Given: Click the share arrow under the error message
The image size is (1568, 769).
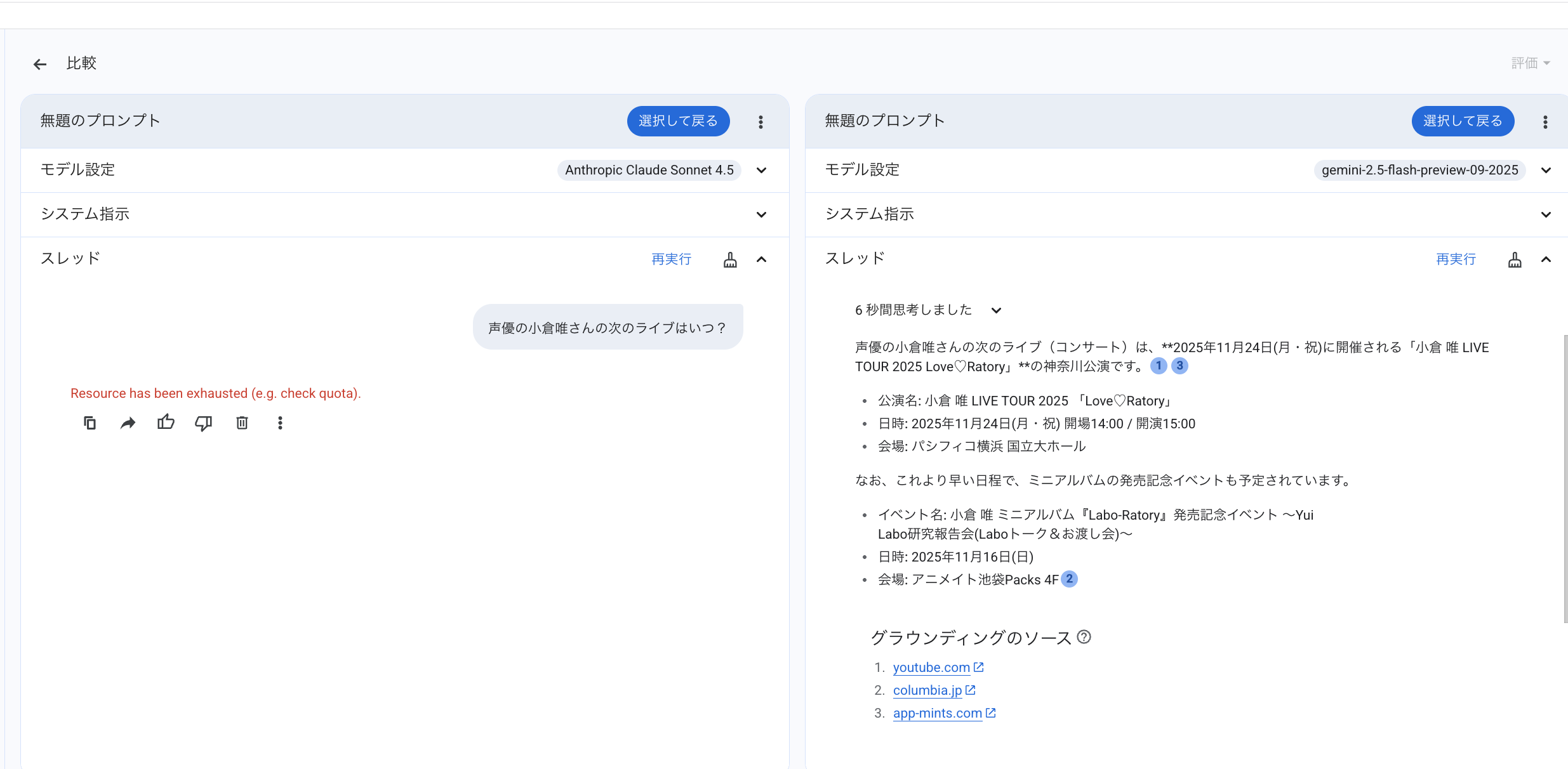Looking at the screenshot, I should pos(128,423).
